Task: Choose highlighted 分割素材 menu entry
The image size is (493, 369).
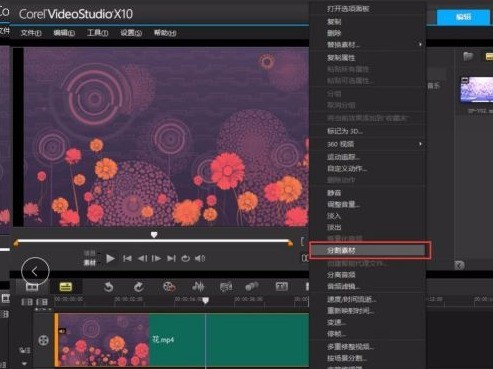Action: coord(367,250)
